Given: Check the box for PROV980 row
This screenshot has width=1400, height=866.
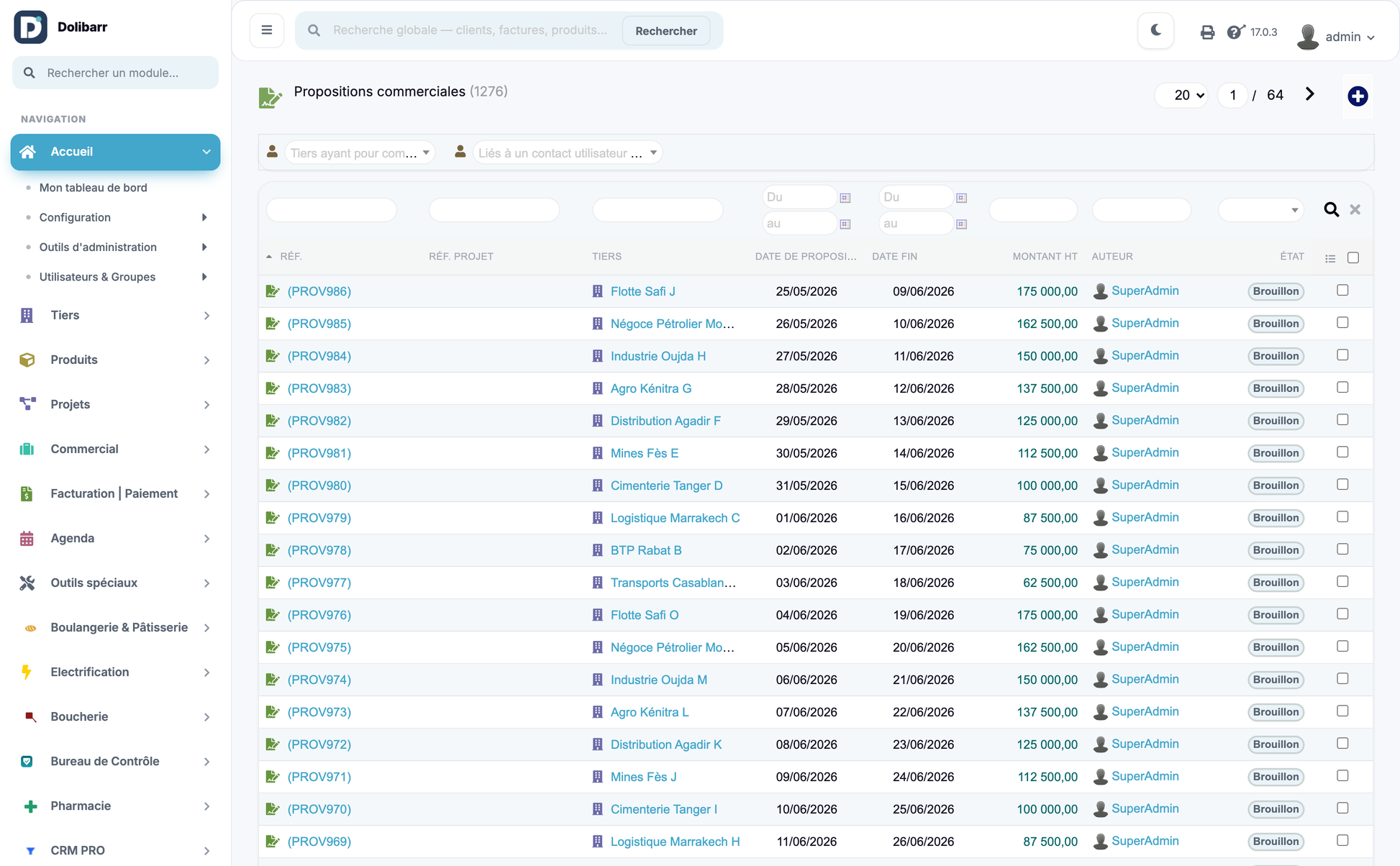Looking at the screenshot, I should coord(1342,484).
